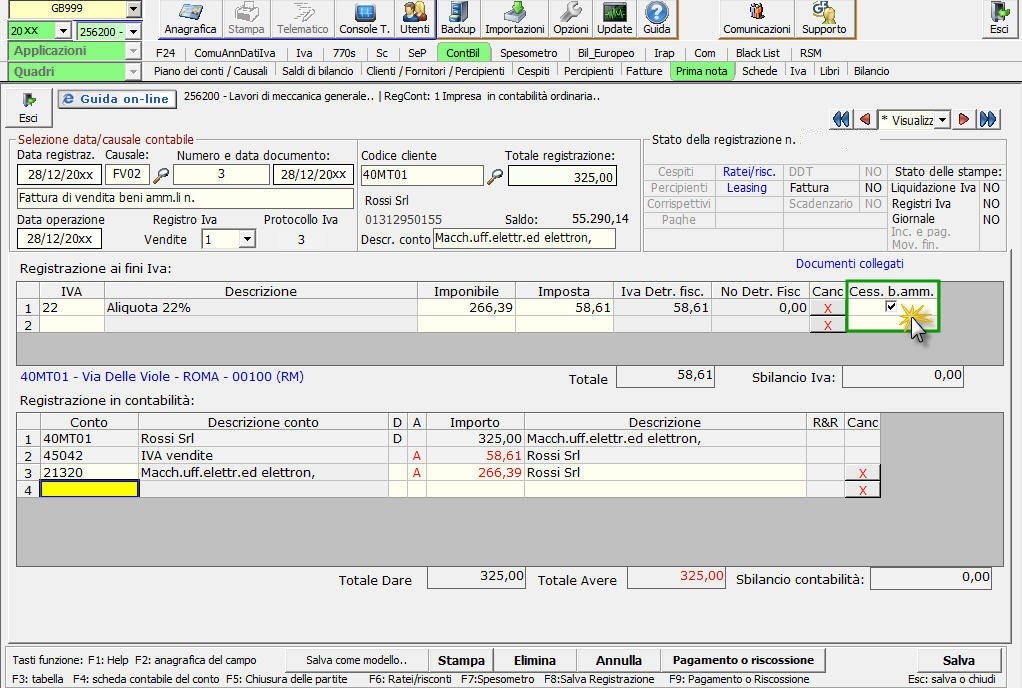This screenshot has height=688, width=1022.
Task: Go to next record with red right arrow
Action: 963,119
